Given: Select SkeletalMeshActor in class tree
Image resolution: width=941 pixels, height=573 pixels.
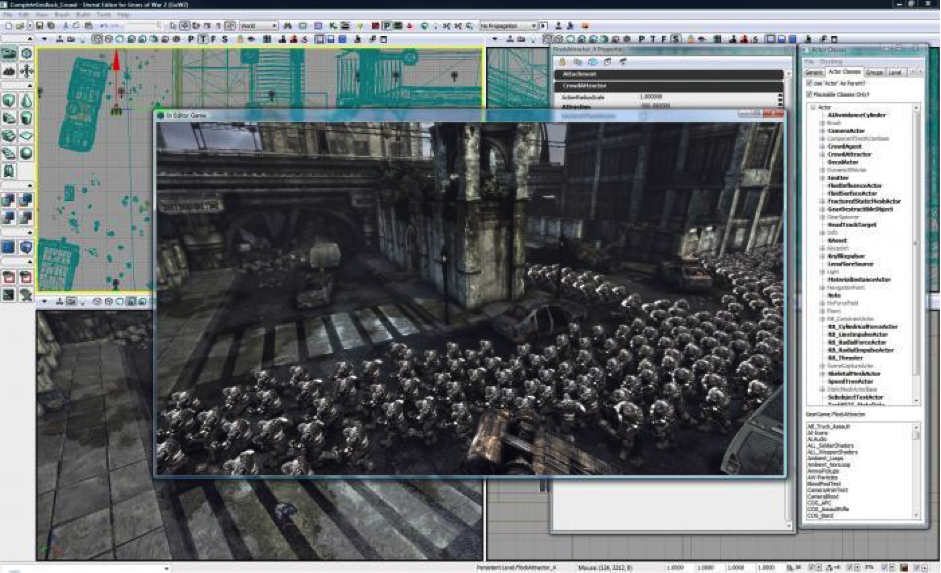Looking at the screenshot, I should (x=854, y=374).
